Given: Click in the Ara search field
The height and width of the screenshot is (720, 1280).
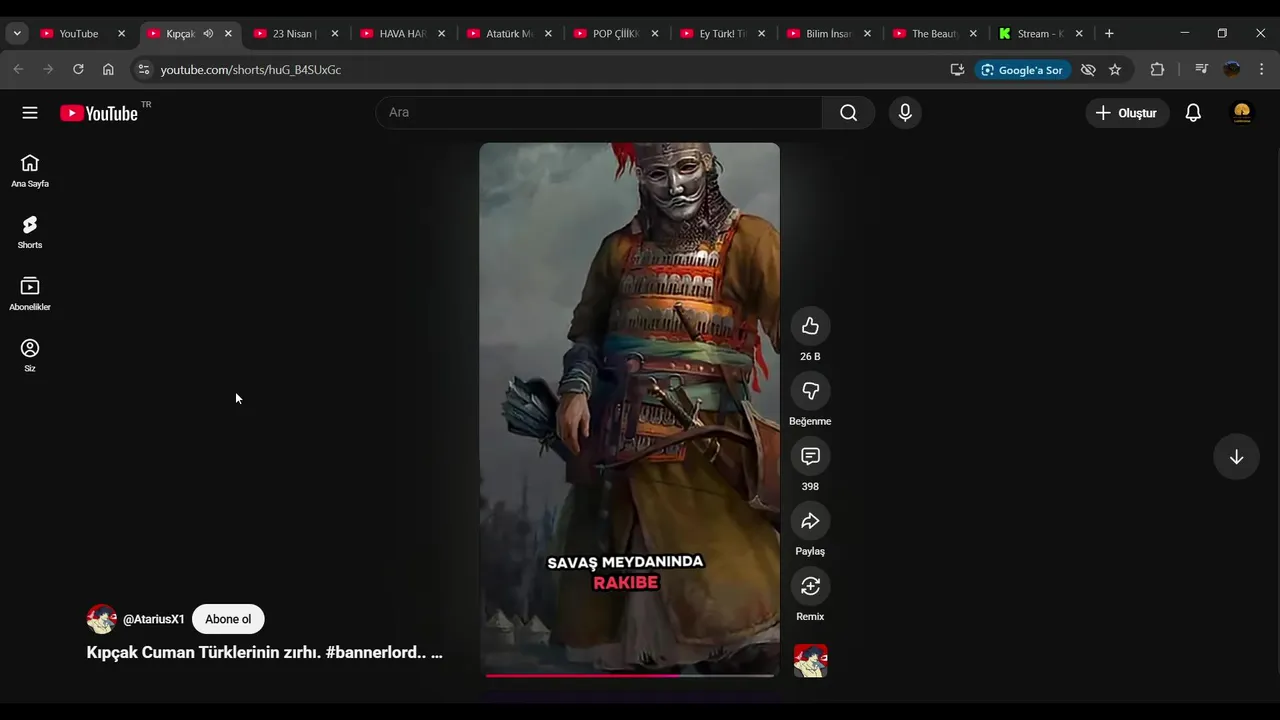Looking at the screenshot, I should tap(600, 113).
